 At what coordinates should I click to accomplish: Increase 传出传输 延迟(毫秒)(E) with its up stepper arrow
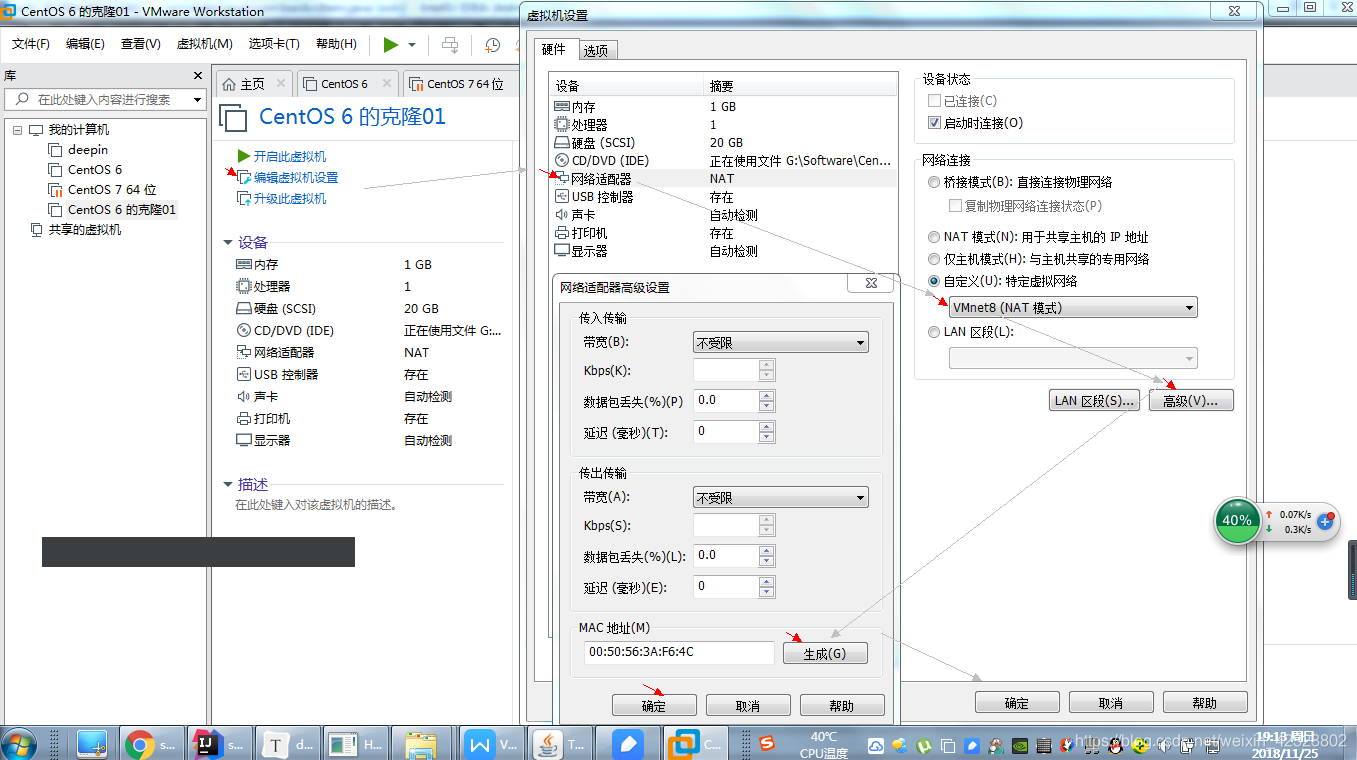tap(767, 582)
